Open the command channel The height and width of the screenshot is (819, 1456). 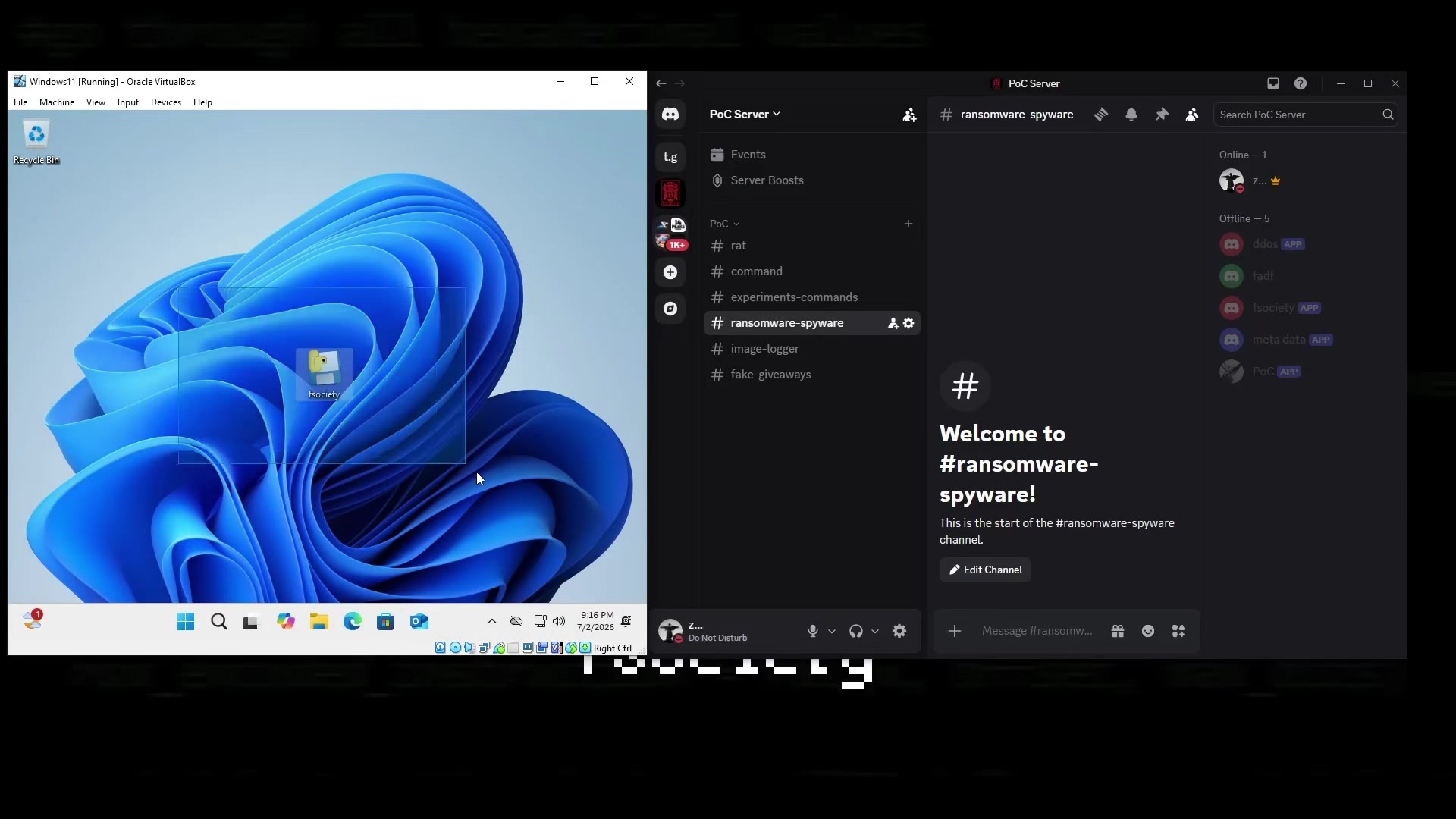(812, 271)
